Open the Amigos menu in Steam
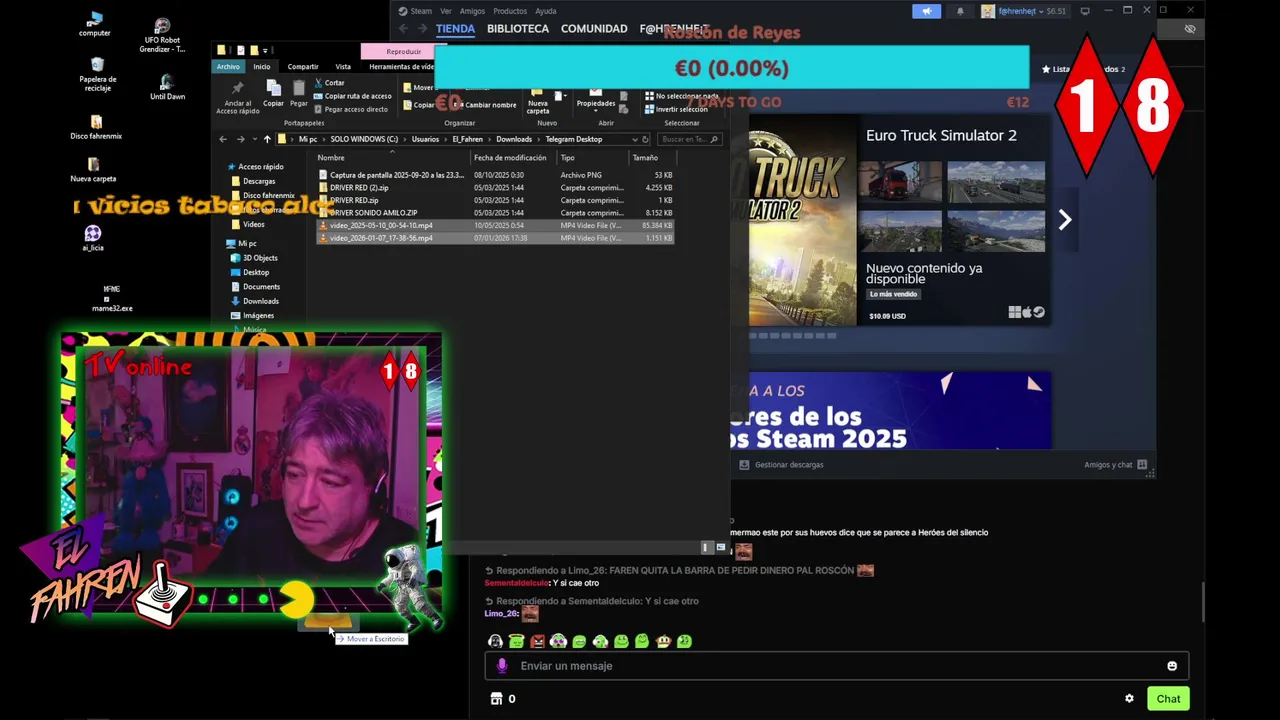The image size is (1280, 720). tap(472, 11)
